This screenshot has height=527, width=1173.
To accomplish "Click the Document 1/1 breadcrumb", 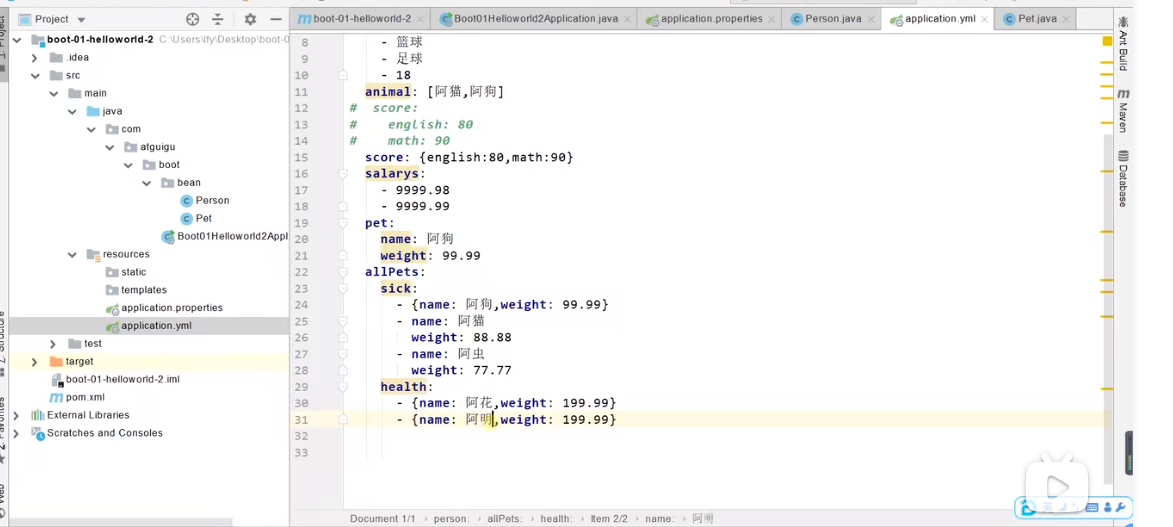I will (382, 518).
